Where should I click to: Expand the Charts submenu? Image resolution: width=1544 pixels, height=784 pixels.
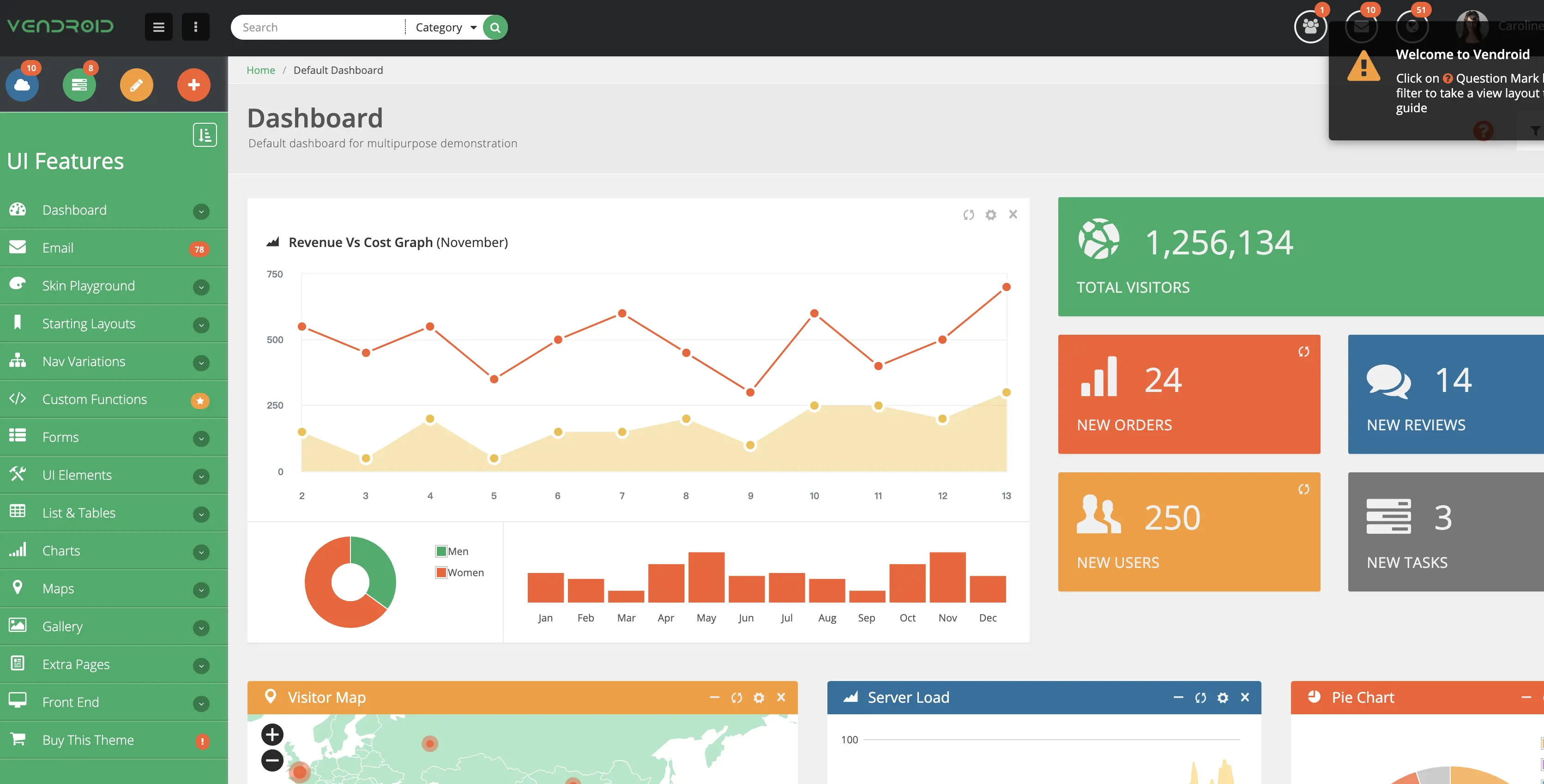(x=201, y=552)
